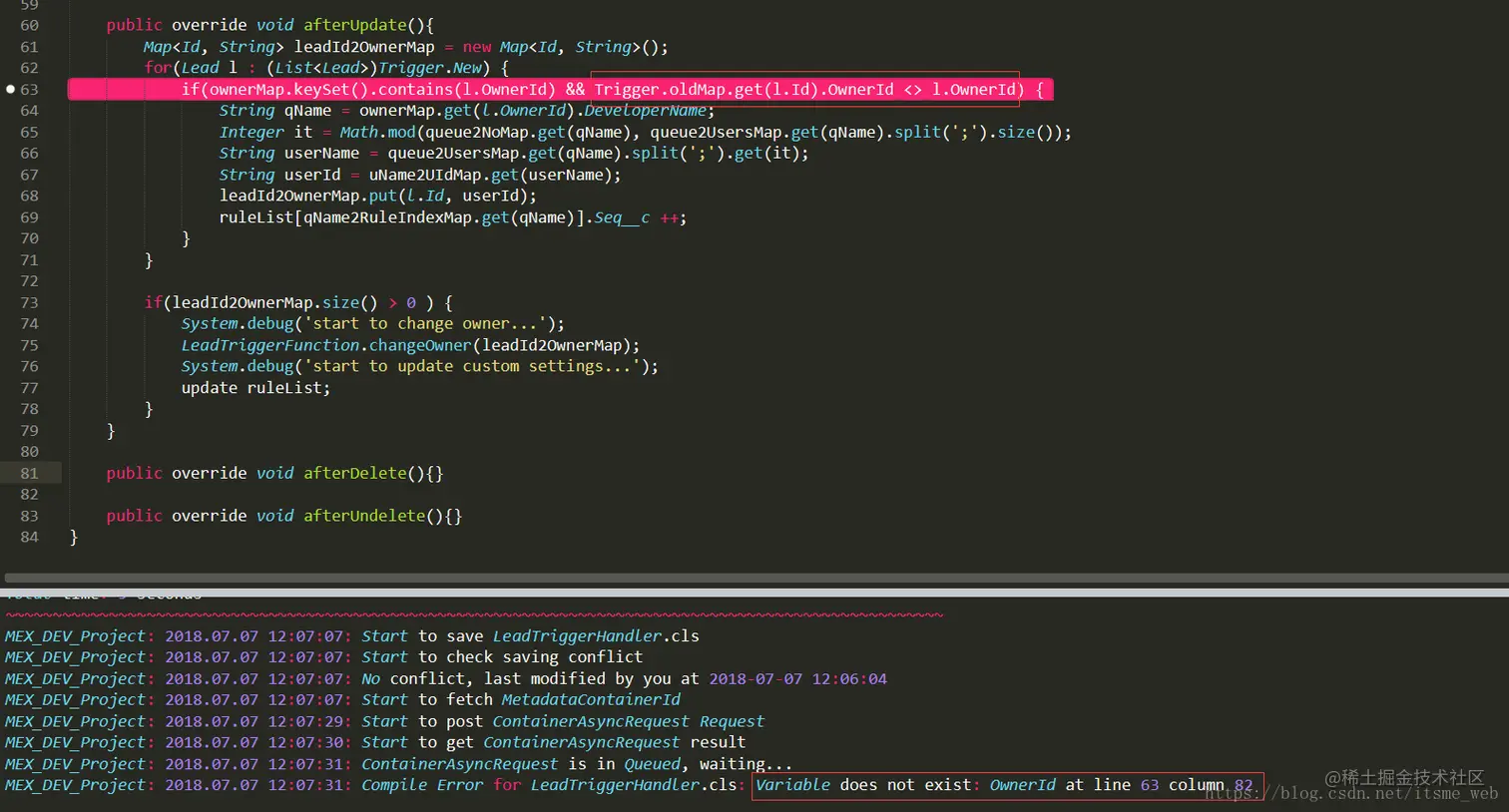This screenshot has width=1509, height=812.
Task: Click afterDelete method name
Action: (x=355, y=473)
